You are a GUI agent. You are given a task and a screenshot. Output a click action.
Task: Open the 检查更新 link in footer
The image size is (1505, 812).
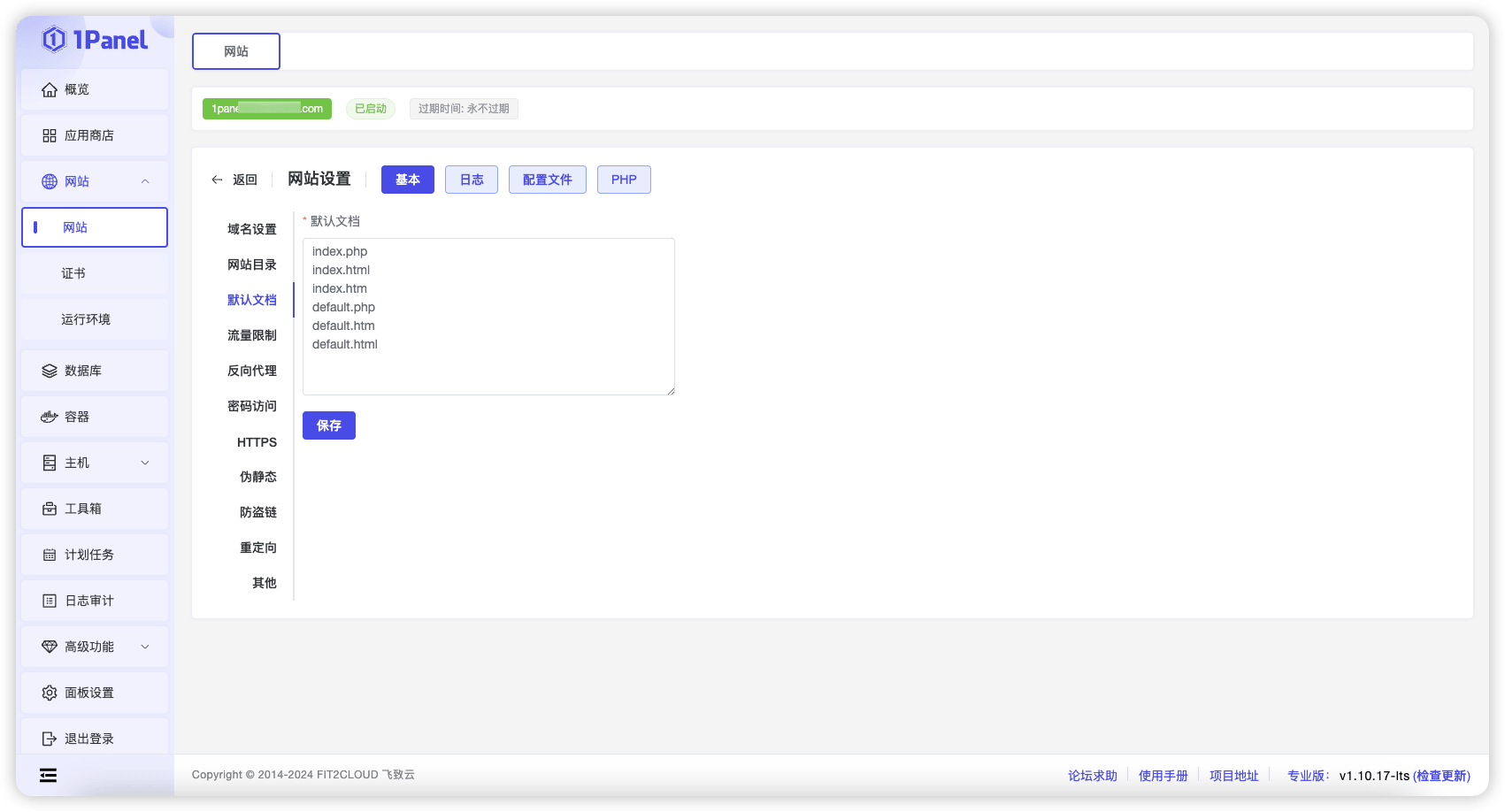coord(1441,776)
